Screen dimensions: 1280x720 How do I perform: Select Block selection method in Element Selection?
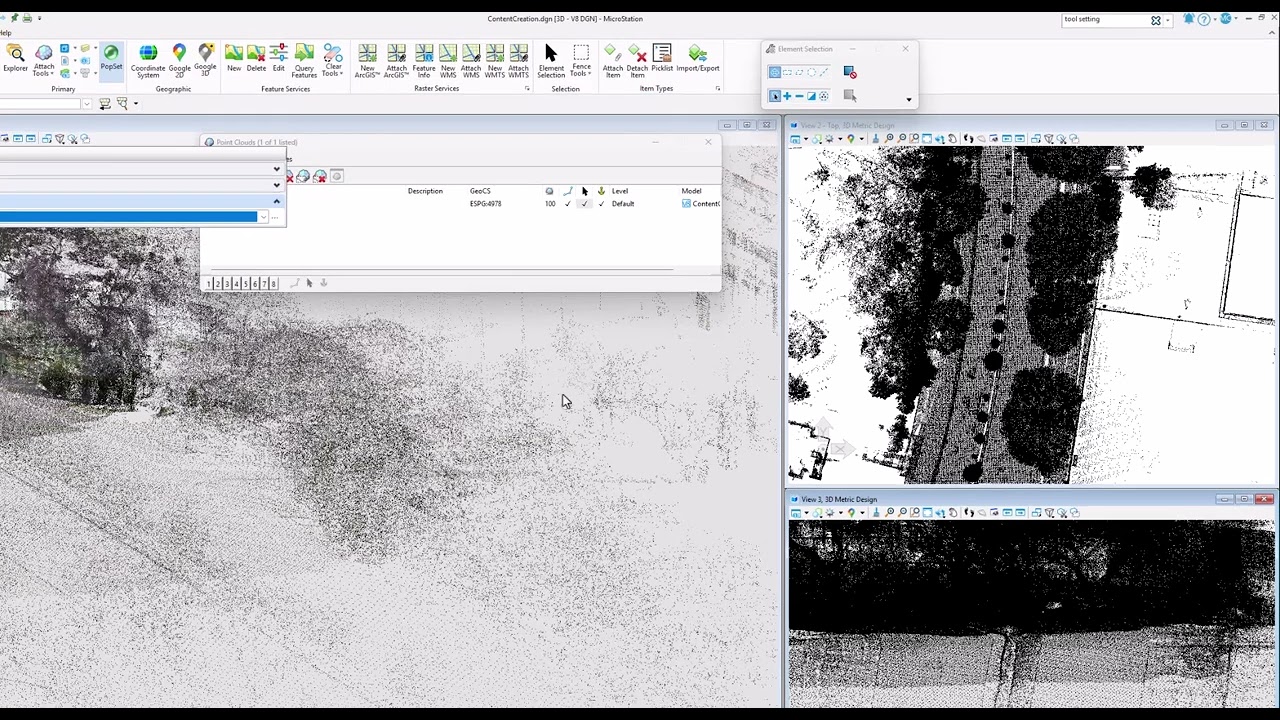787,72
